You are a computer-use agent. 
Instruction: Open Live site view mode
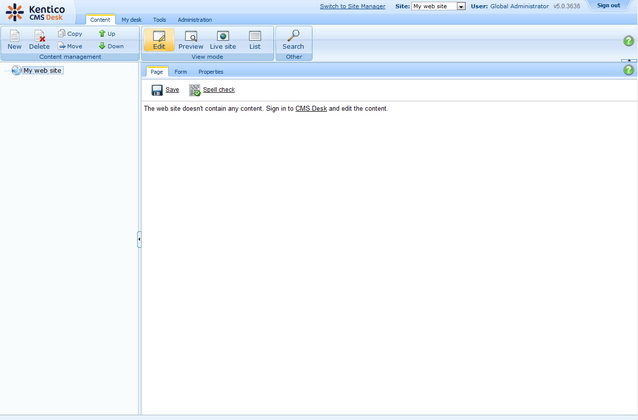click(223, 40)
